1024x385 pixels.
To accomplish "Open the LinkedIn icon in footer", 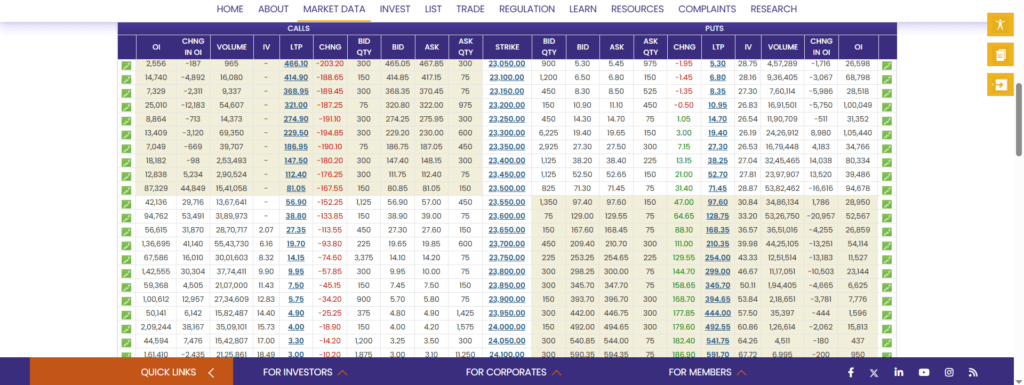I will (899, 373).
